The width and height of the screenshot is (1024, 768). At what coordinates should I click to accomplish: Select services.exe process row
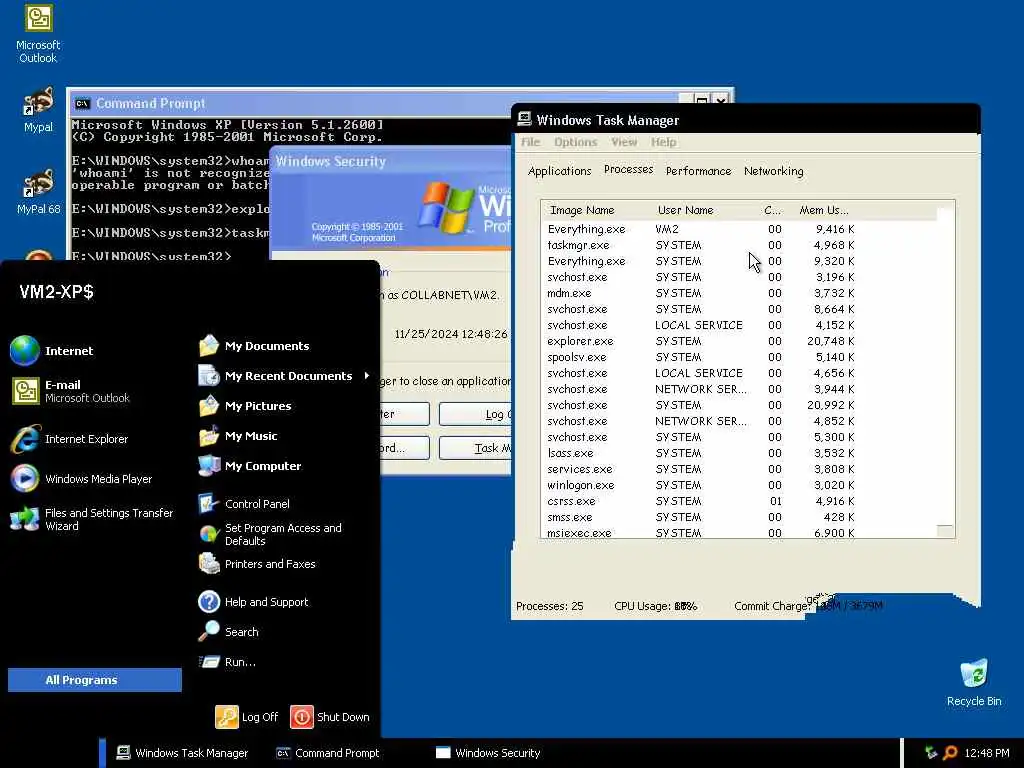click(x=700, y=469)
